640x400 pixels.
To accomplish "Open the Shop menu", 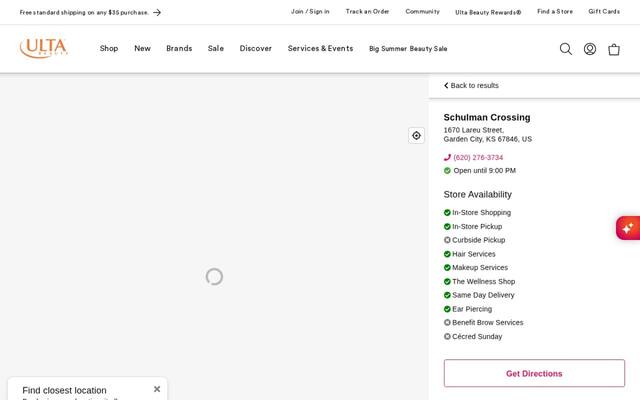I will (x=109, y=48).
